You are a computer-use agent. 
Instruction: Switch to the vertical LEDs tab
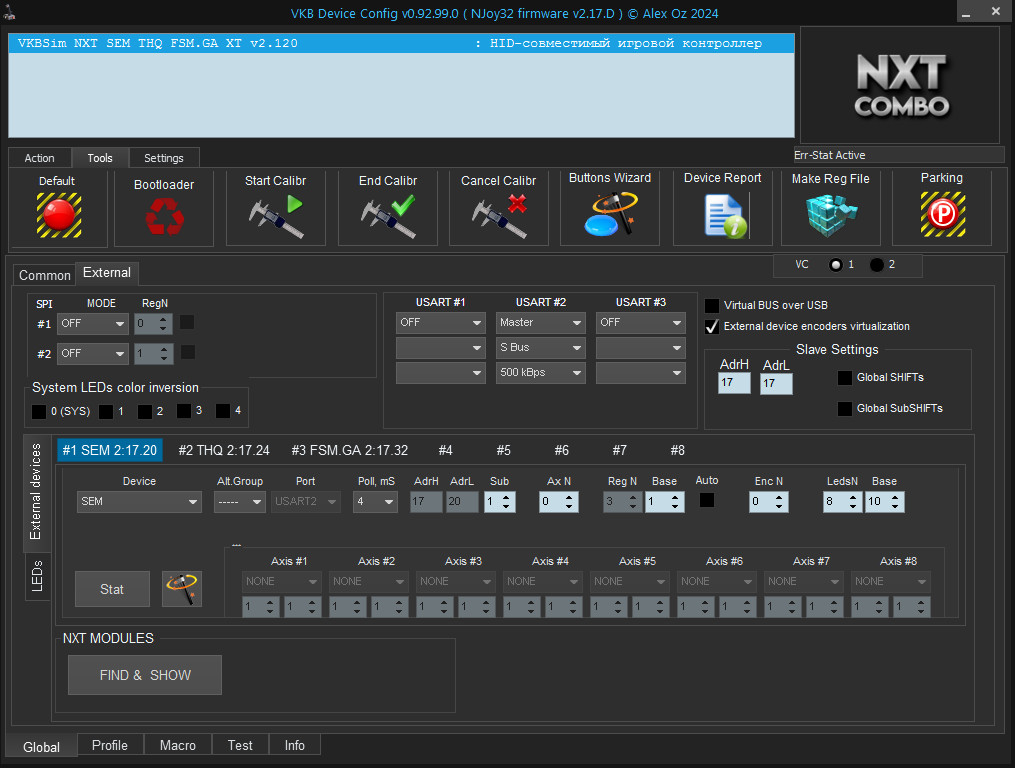[37, 576]
